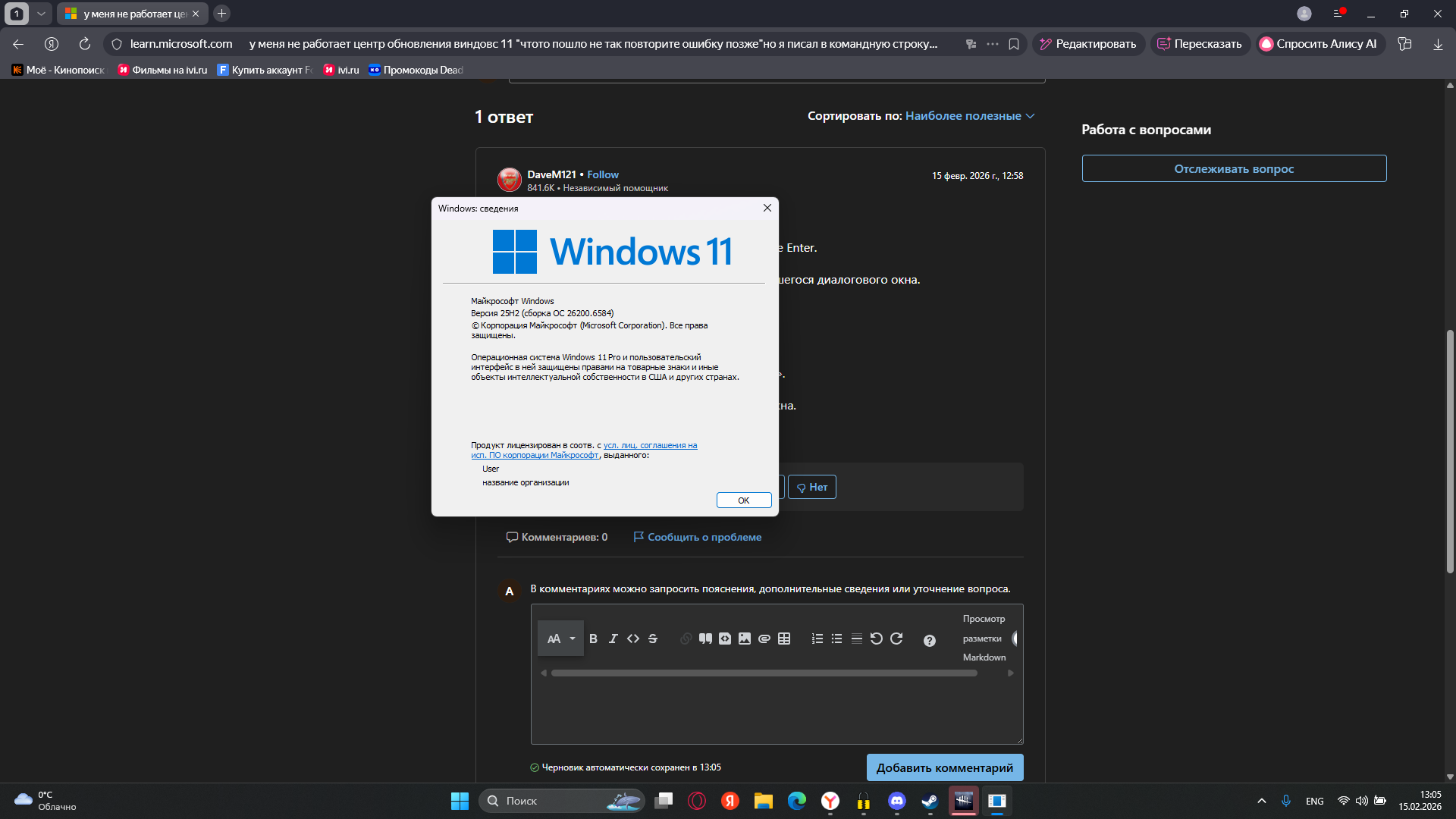Open the browser extensions icon beside downloads

[1404, 44]
